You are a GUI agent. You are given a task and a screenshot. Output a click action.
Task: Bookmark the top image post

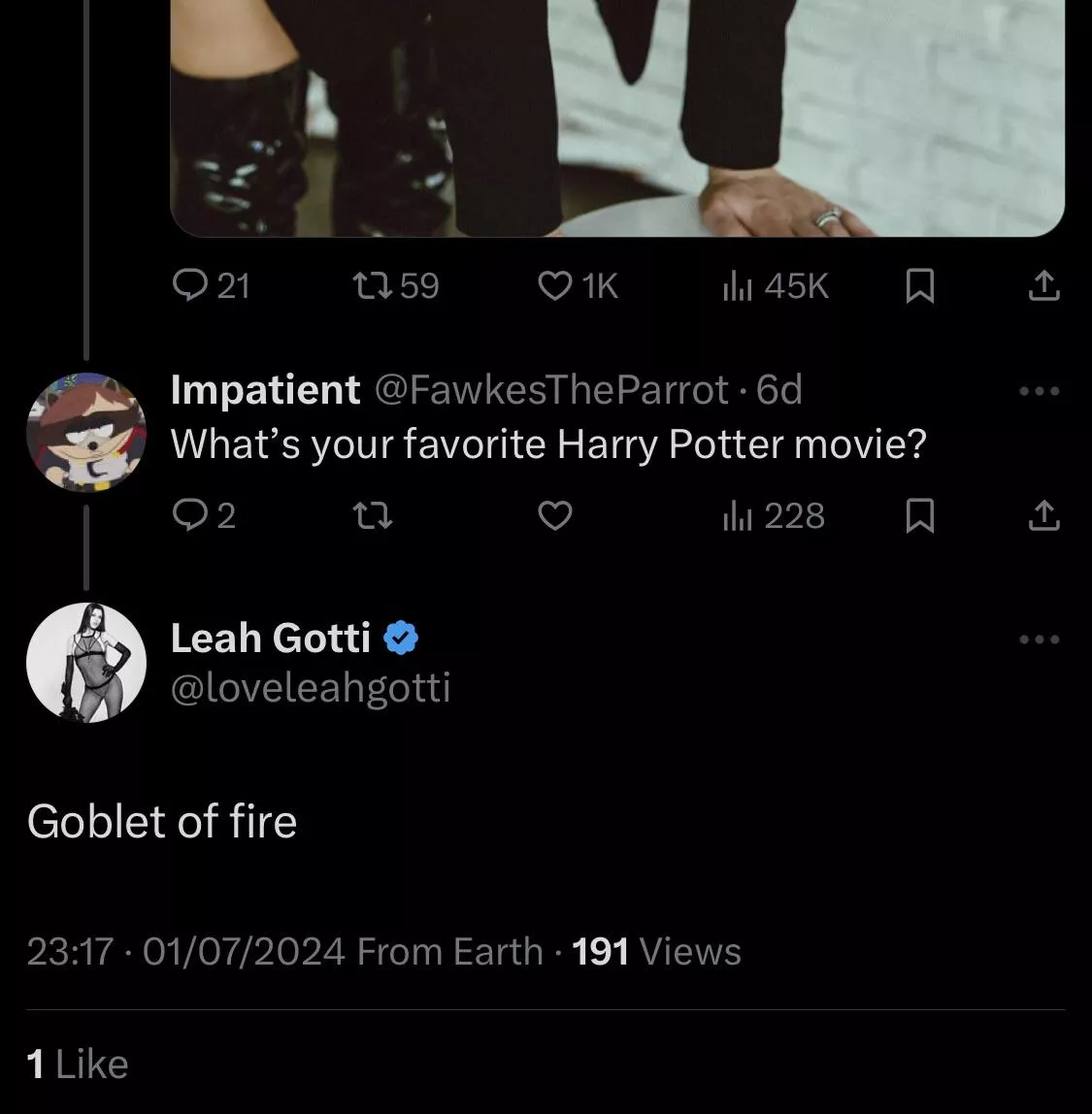coord(919,285)
